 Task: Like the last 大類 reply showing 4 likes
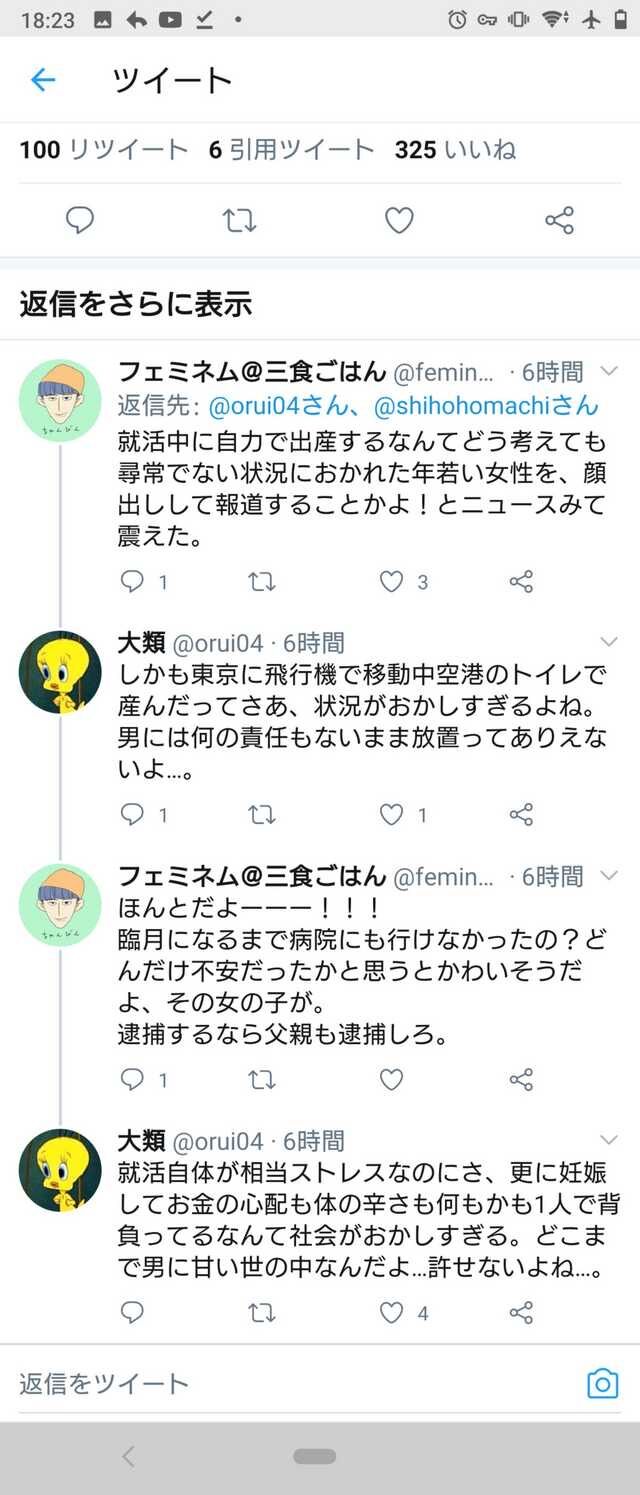tap(391, 1312)
